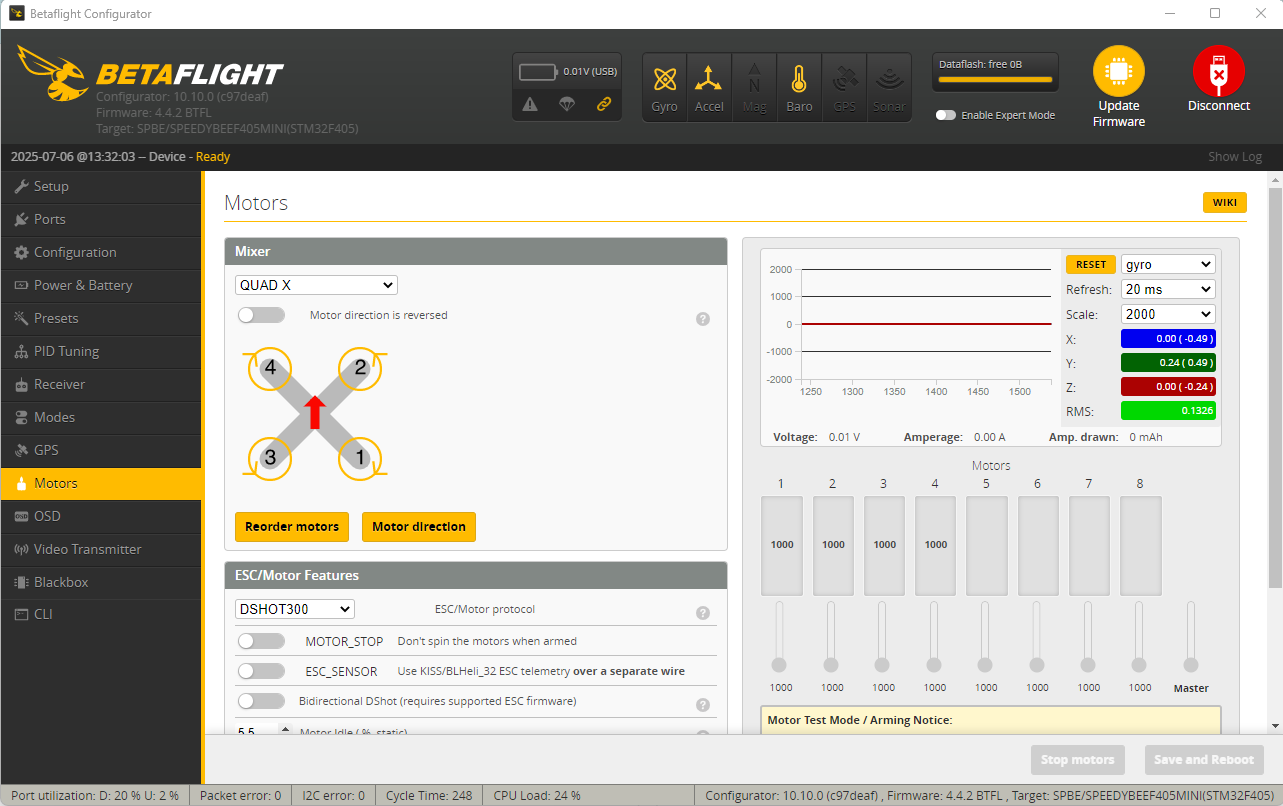
Task: Open the gyro graph source dropdown
Action: (1168, 264)
